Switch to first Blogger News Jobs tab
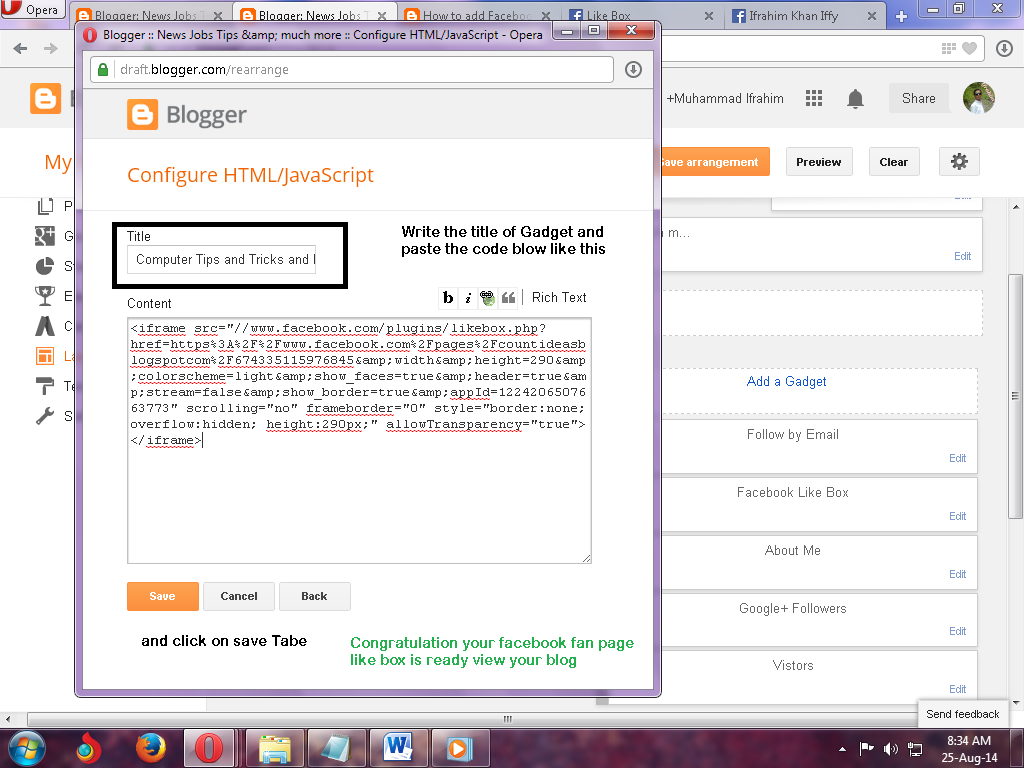The width and height of the screenshot is (1024, 768). click(149, 16)
